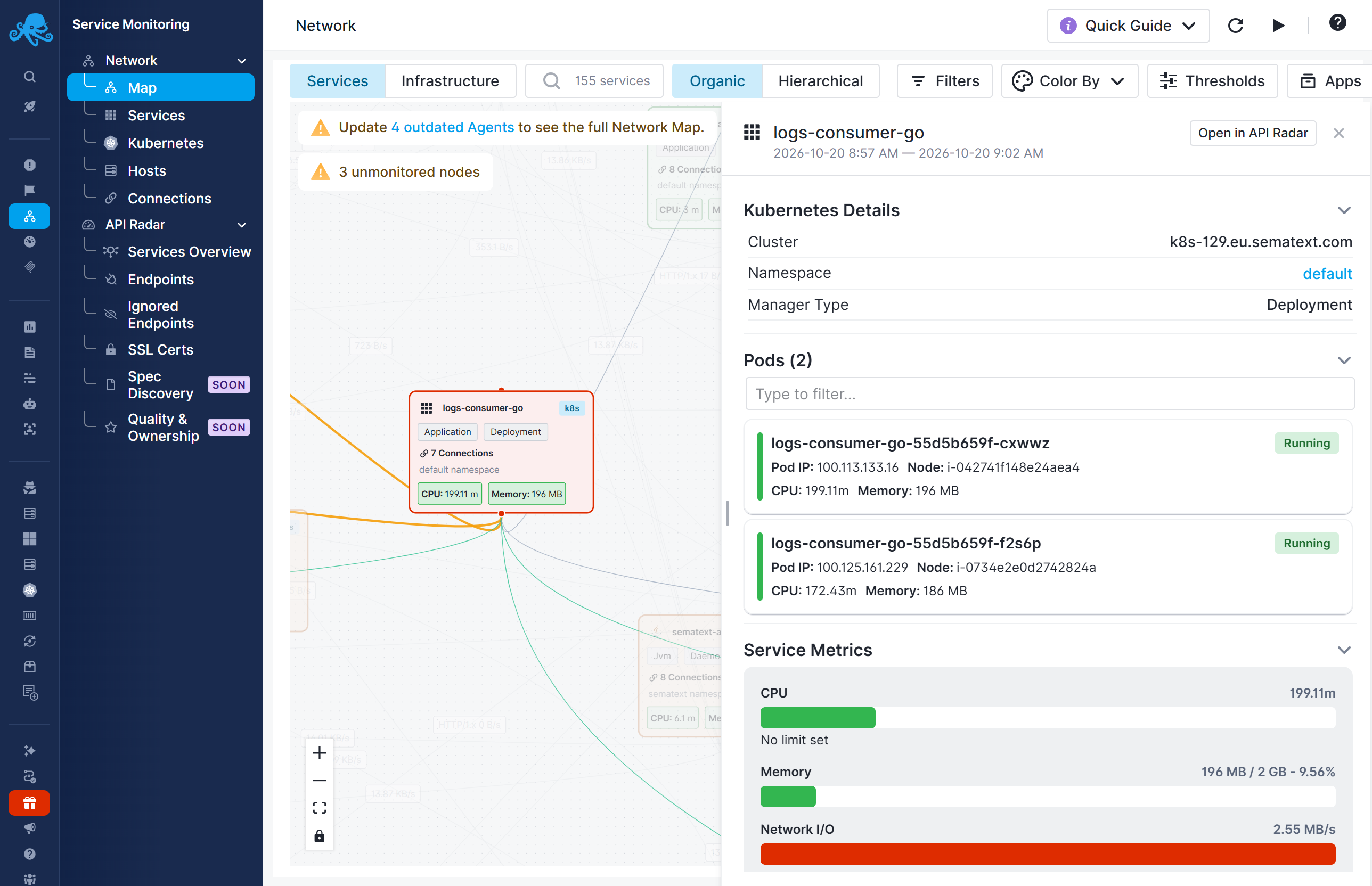Switch to Infrastructure view toggle

(x=450, y=81)
